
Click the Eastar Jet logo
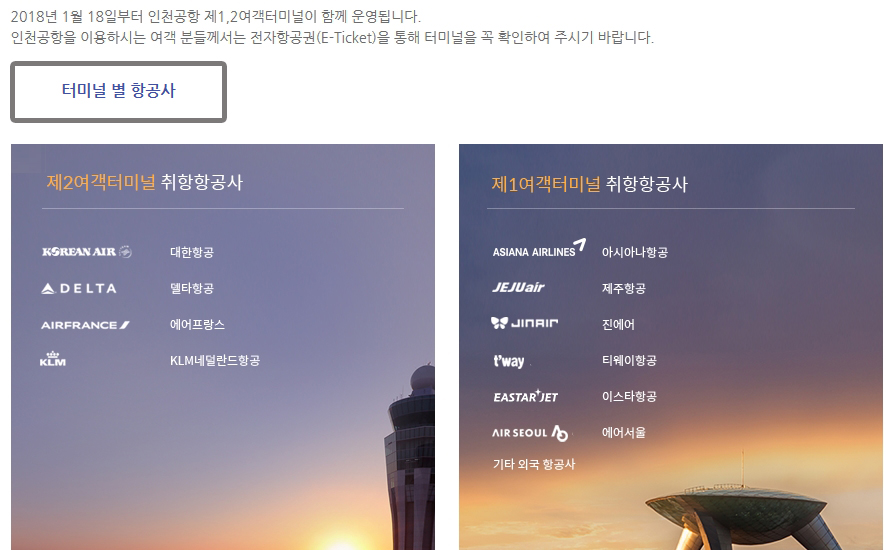pos(525,396)
